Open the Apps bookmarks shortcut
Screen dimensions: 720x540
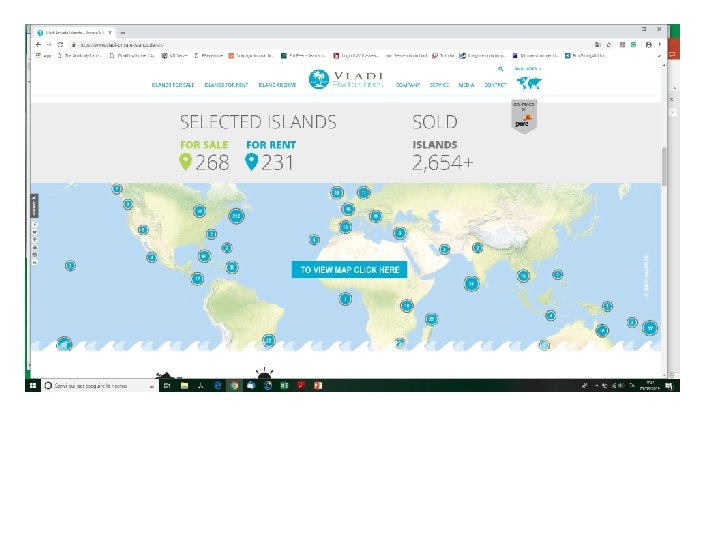point(44,56)
